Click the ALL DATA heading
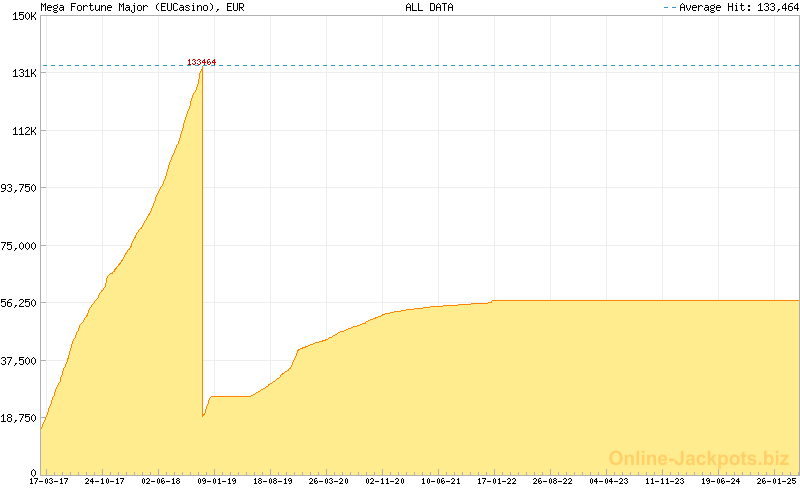Screen dimensions: 800x490 click(x=429, y=7)
